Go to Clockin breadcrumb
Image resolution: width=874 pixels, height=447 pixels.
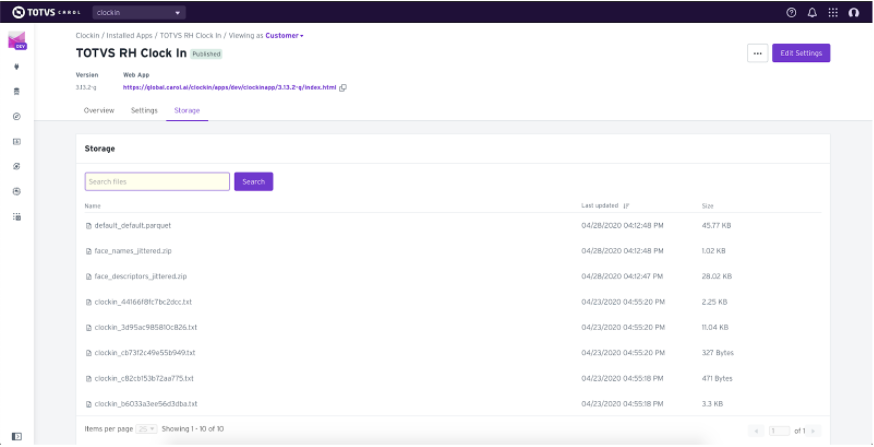[88, 36]
